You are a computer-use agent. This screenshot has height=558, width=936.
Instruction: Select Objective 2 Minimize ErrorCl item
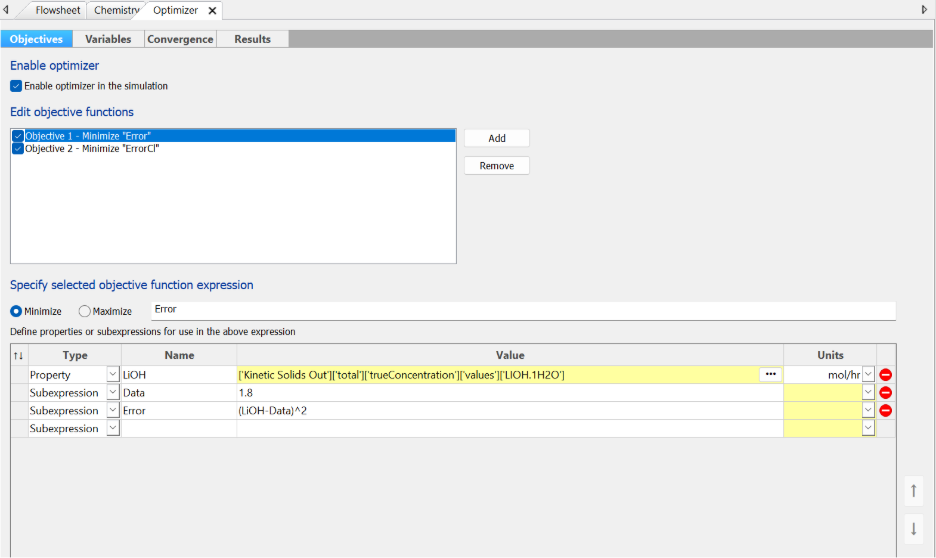[92, 149]
